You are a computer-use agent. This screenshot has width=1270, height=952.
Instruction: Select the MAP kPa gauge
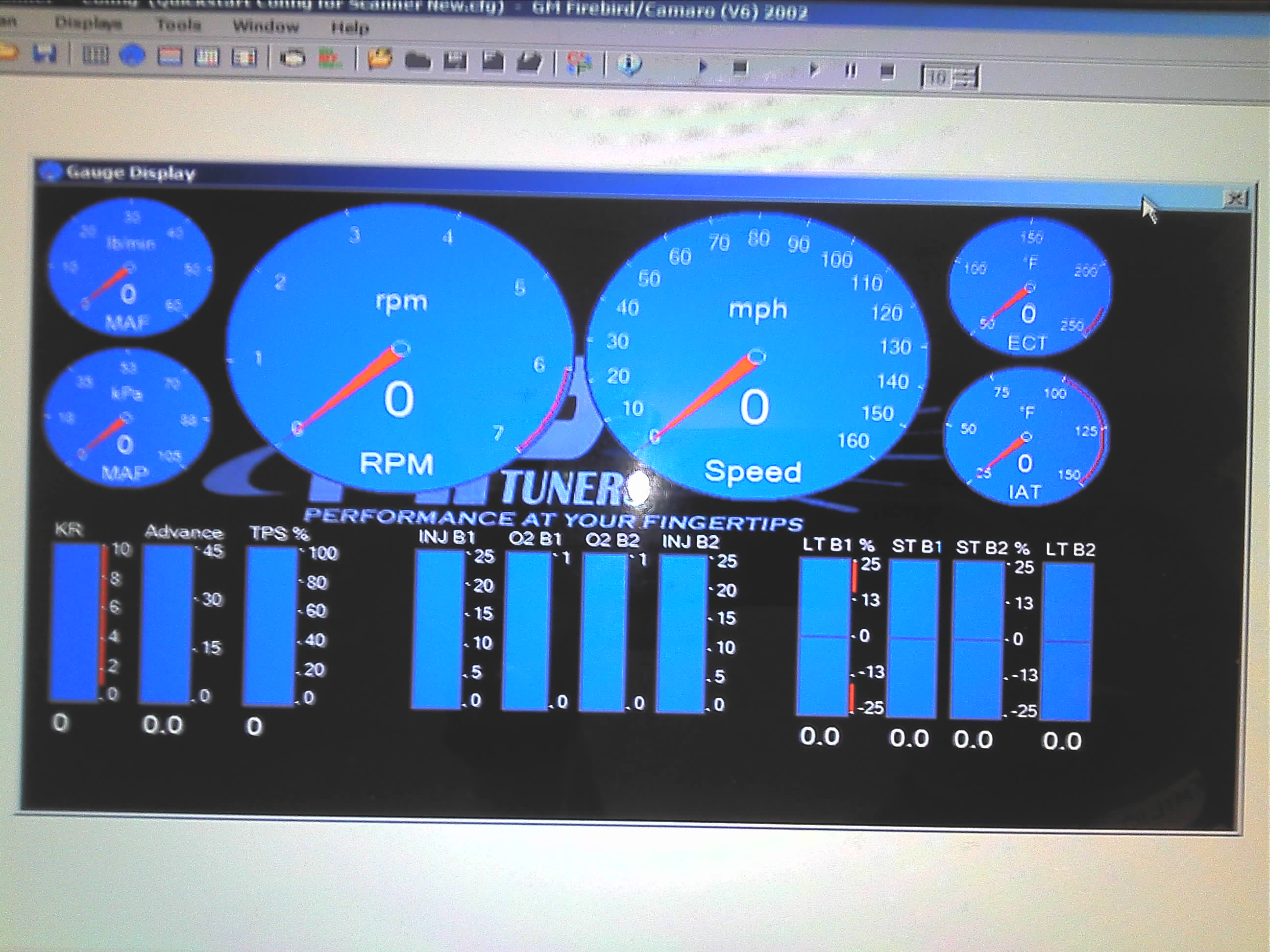tap(127, 418)
